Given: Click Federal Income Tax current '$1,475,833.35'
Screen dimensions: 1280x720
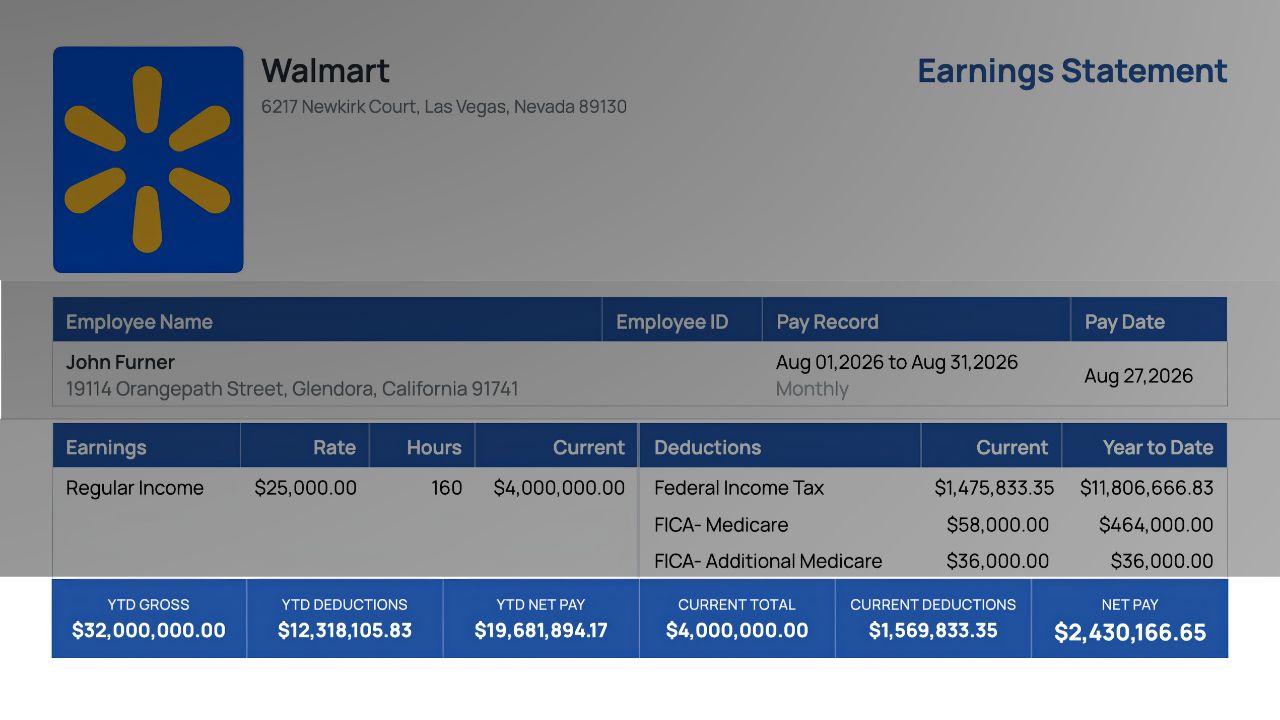Looking at the screenshot, I should pyautogui.click(x=994, y=488).
